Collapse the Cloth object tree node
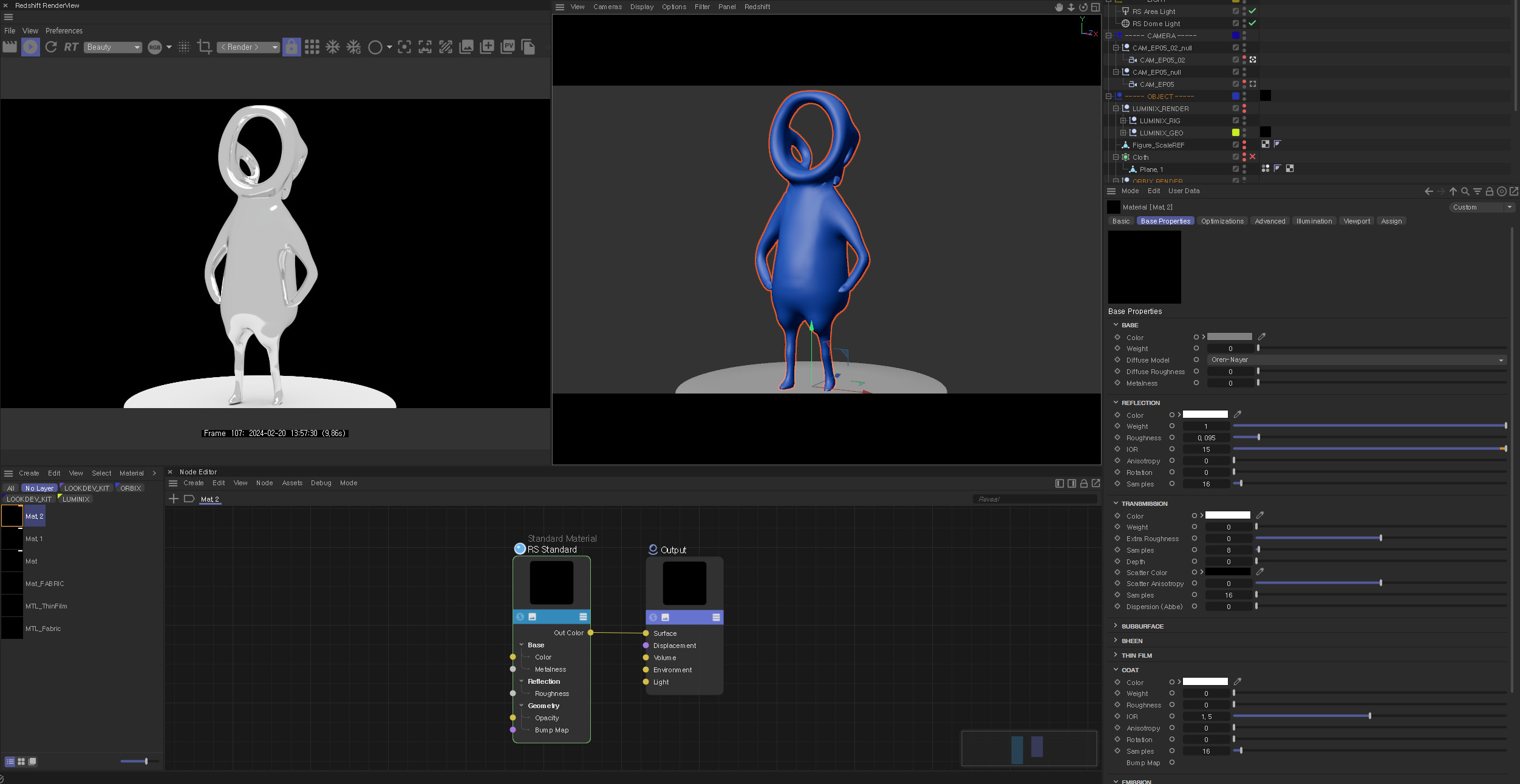1520x784 pixels. click(x=1116, y=157)
